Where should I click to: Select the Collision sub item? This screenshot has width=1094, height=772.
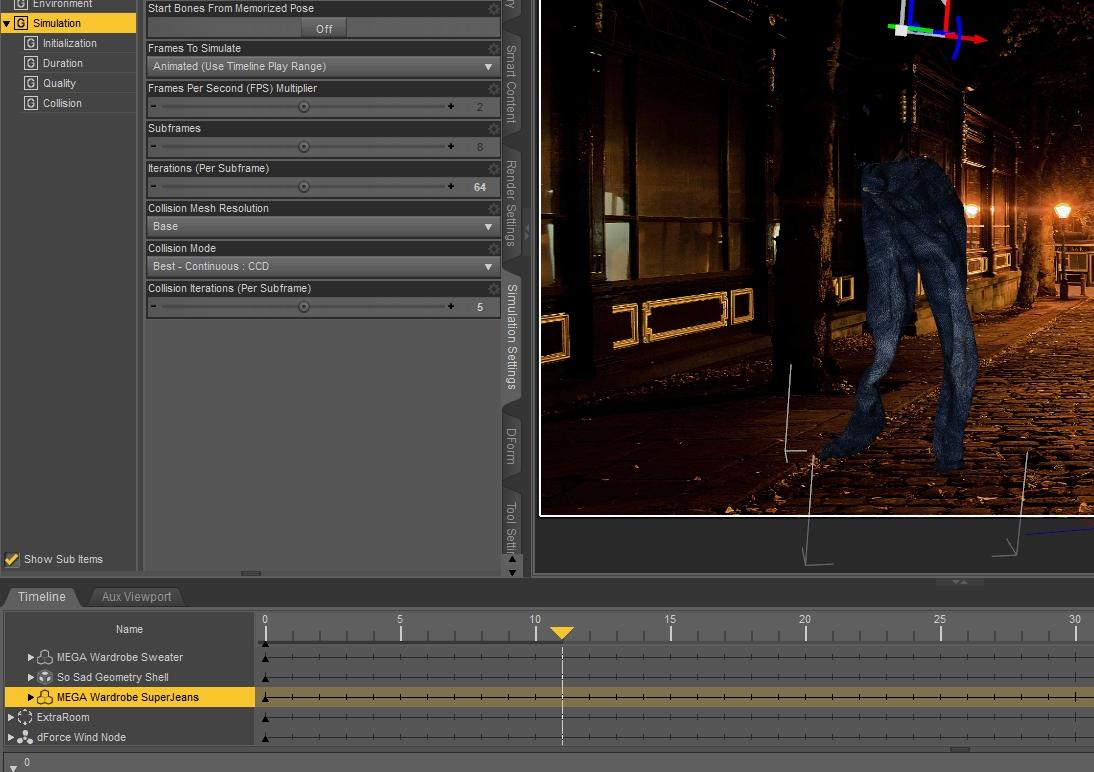click(x=62, y=103)
